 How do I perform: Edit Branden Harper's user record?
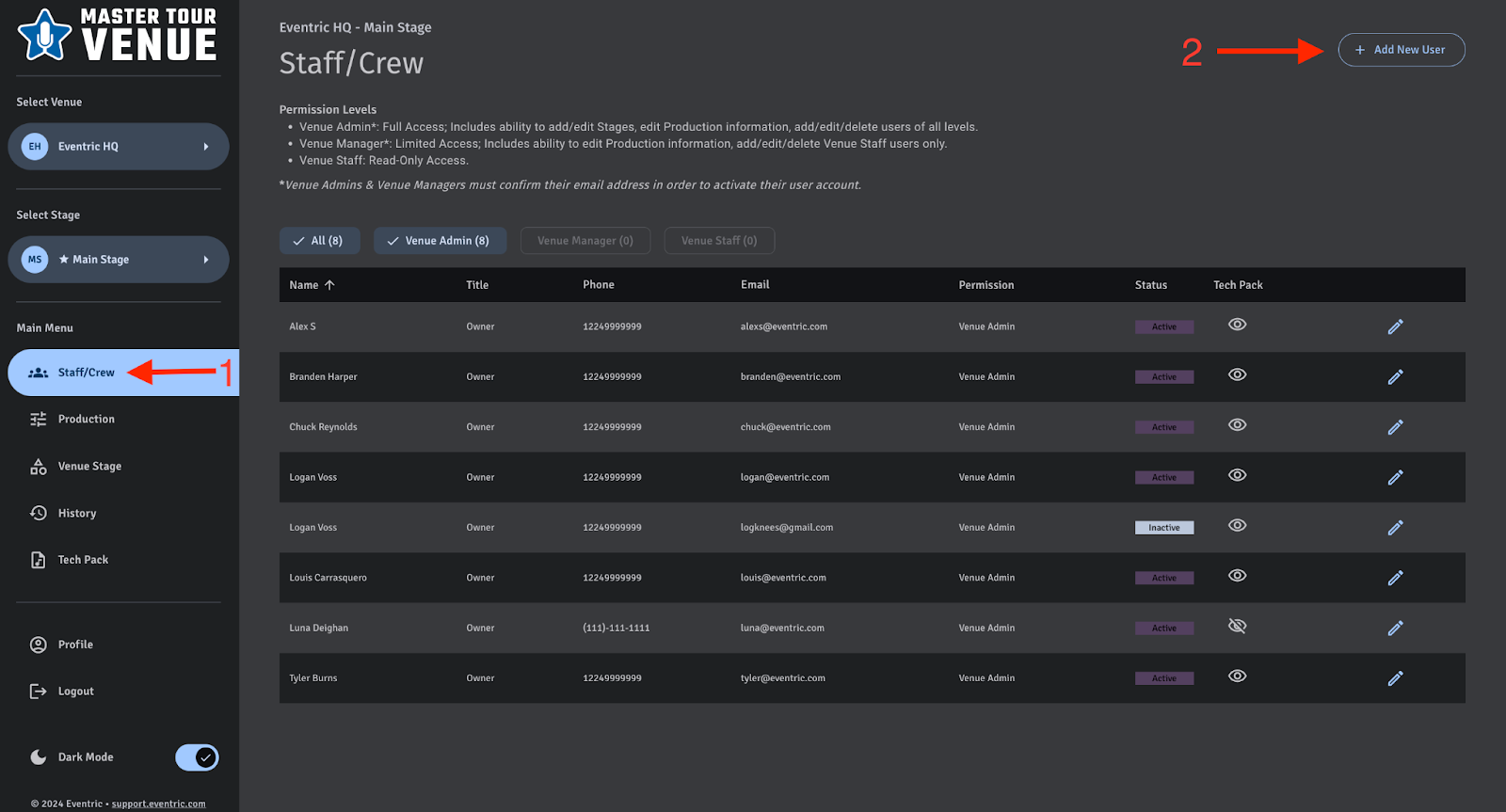point(1395,377)
